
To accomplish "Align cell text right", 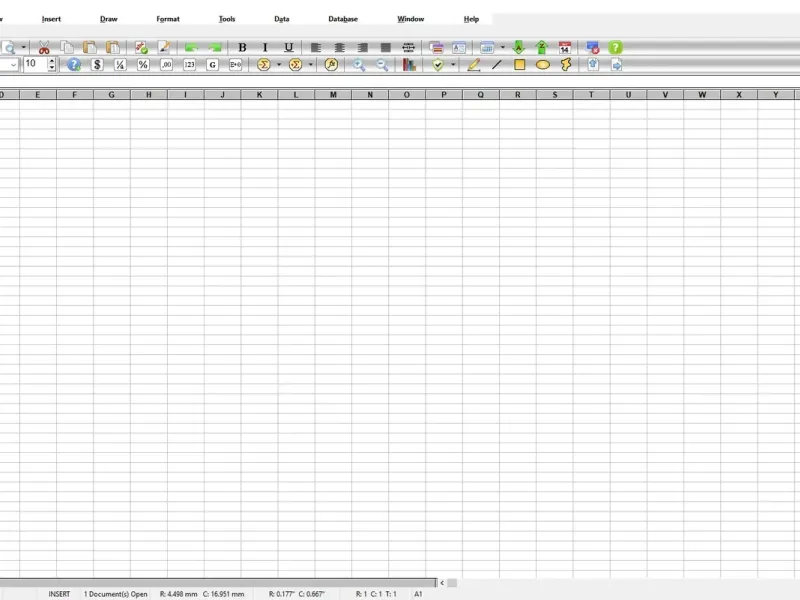I will [363, 47].
